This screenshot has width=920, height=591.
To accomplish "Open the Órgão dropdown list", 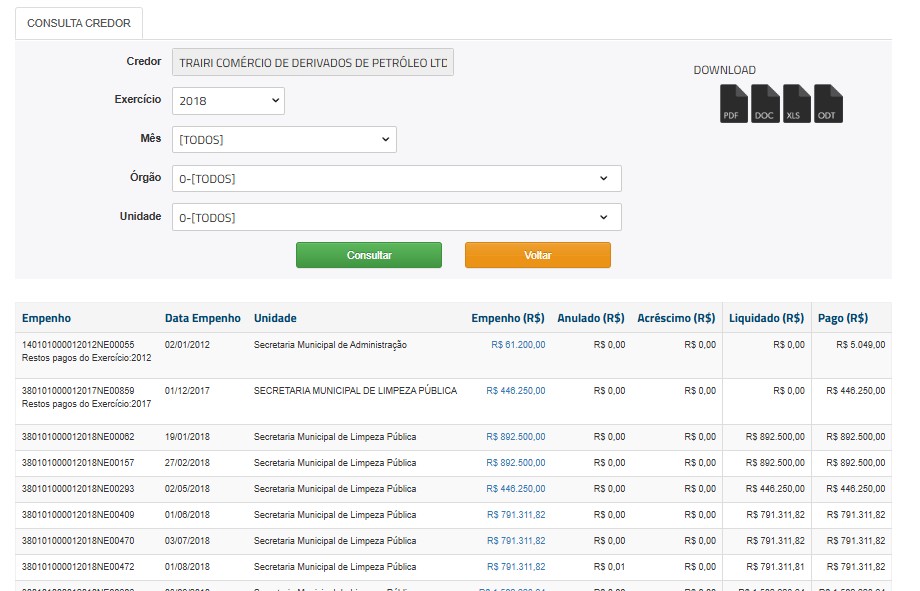I will pos(396,179).
